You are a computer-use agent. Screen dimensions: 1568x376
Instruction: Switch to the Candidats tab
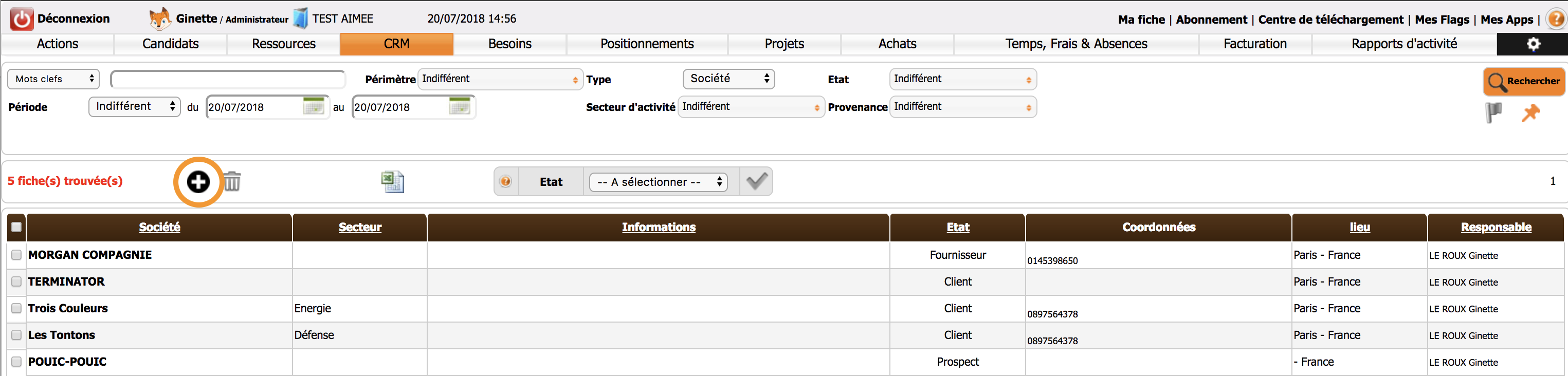pos(171,44)
